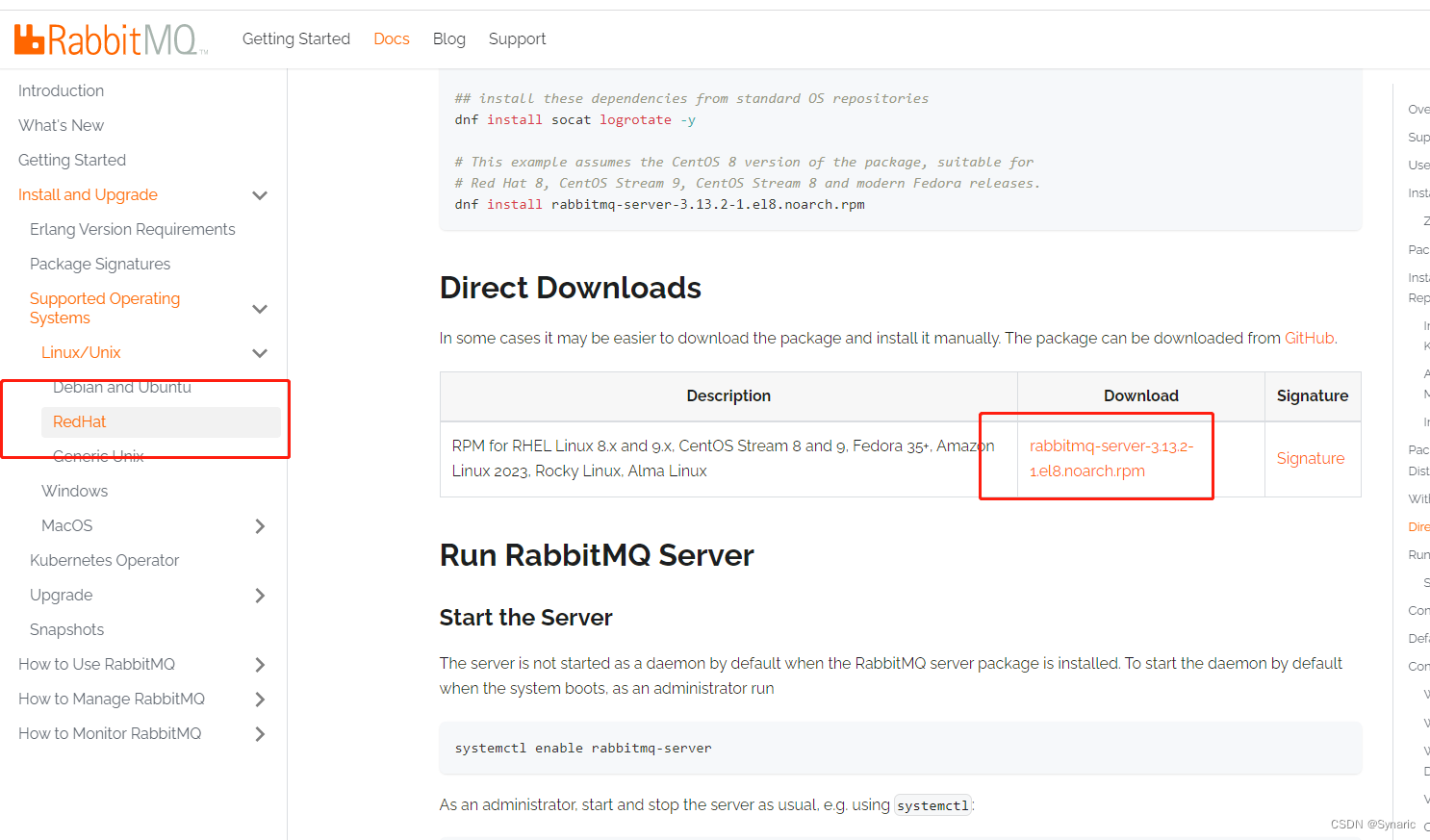Click the inline 'systemctl' code text
The image size is (1430, 840).
[x=932, y=805]
